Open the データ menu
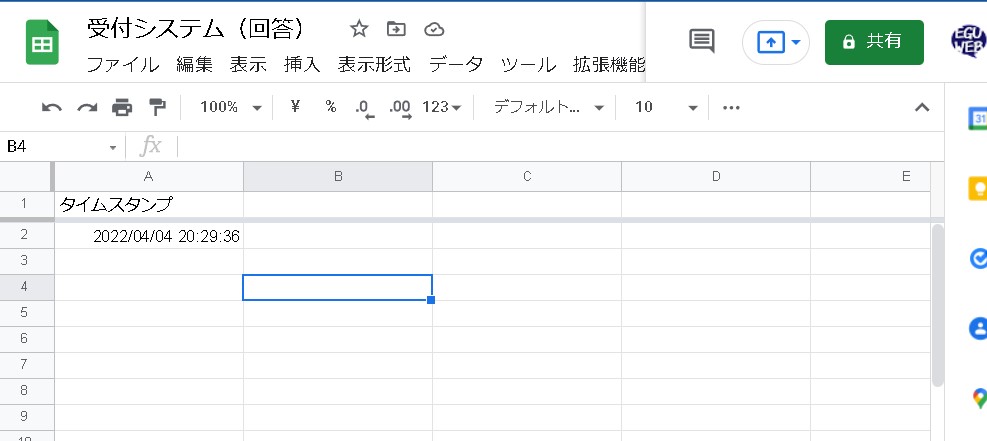The height and width of the screenshot is (441, 987). [x=455, y=65]
